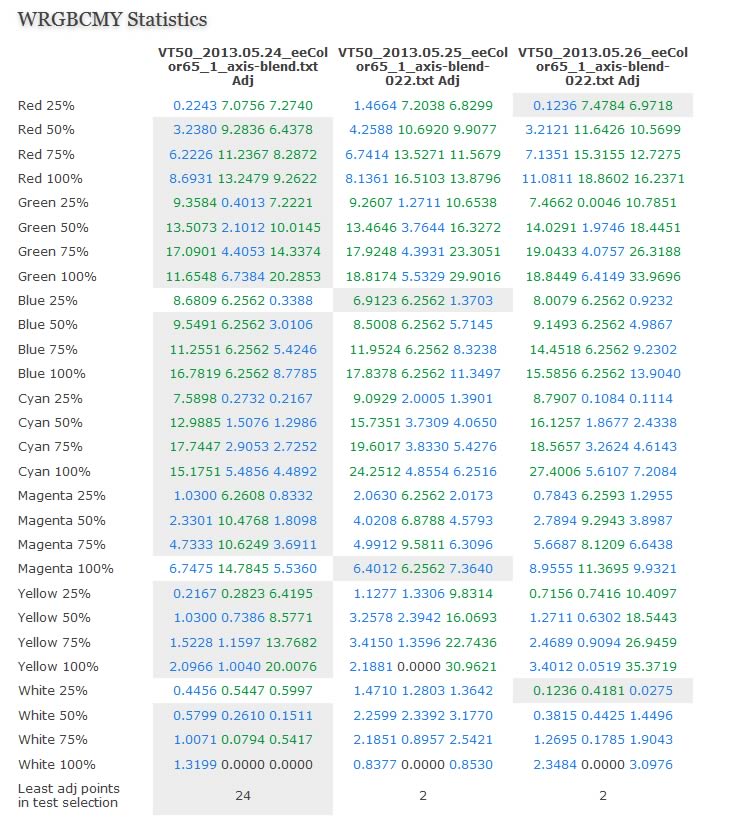Click the 'Least adj points in test selection' label
The height and width of the screenshot is (839, 733).
68,796
